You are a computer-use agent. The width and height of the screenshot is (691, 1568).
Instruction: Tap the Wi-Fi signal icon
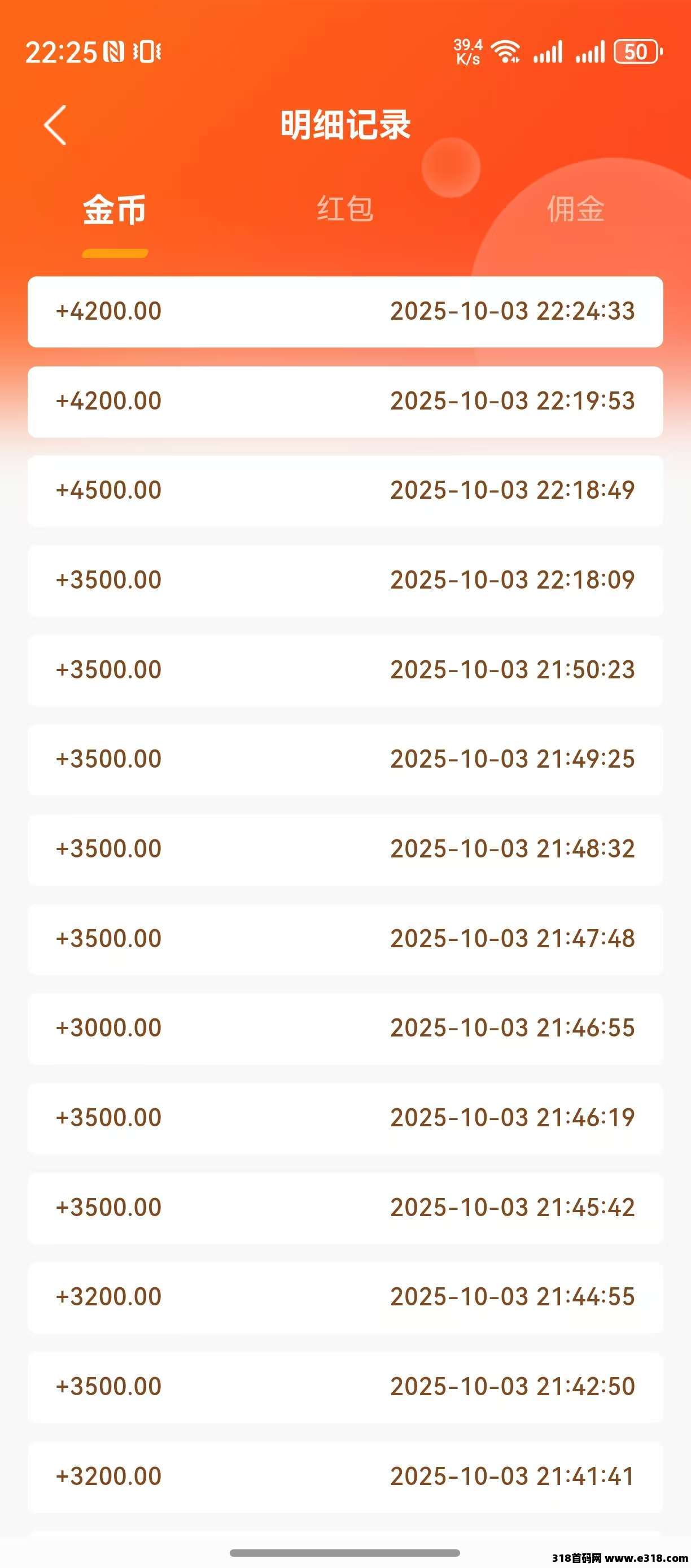click(505, 52)
